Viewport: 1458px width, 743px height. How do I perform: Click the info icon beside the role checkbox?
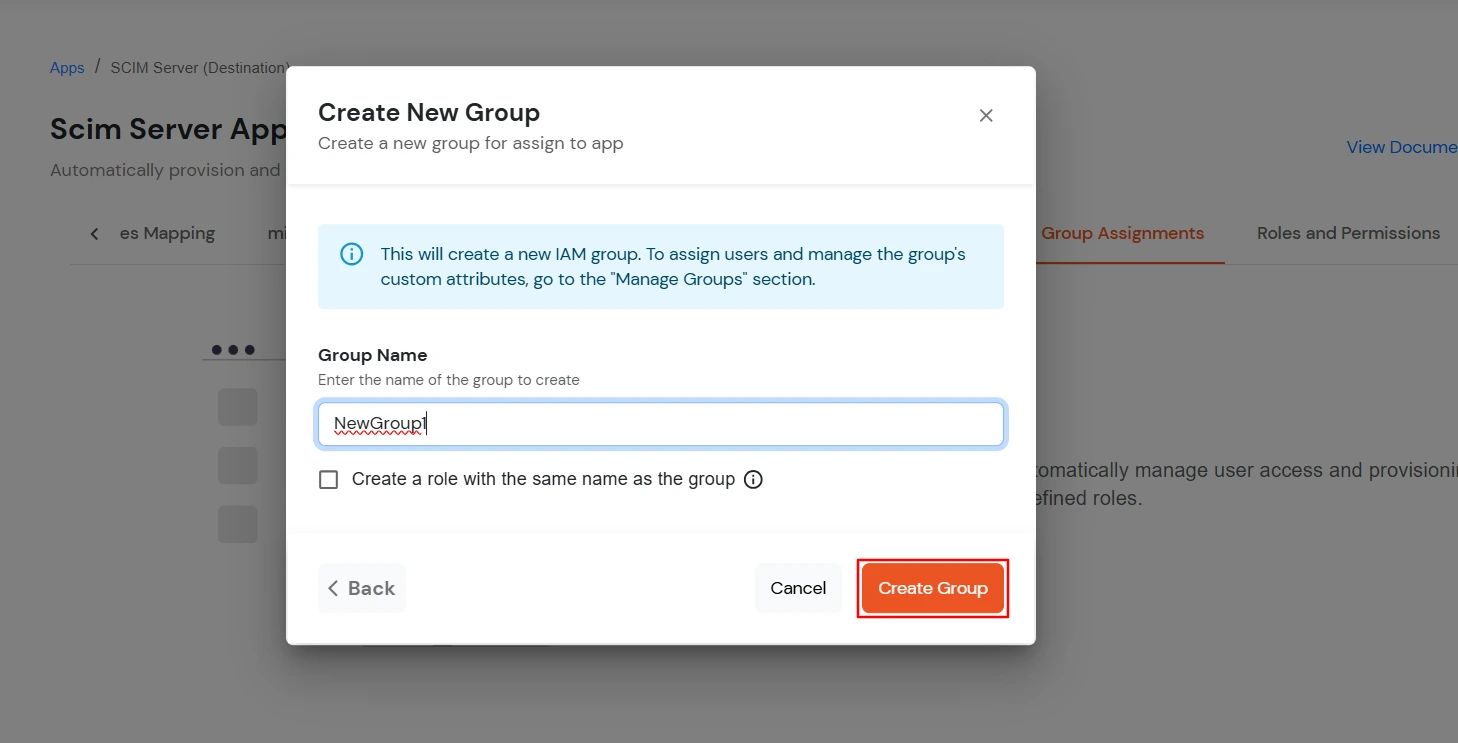click(753, 479)
